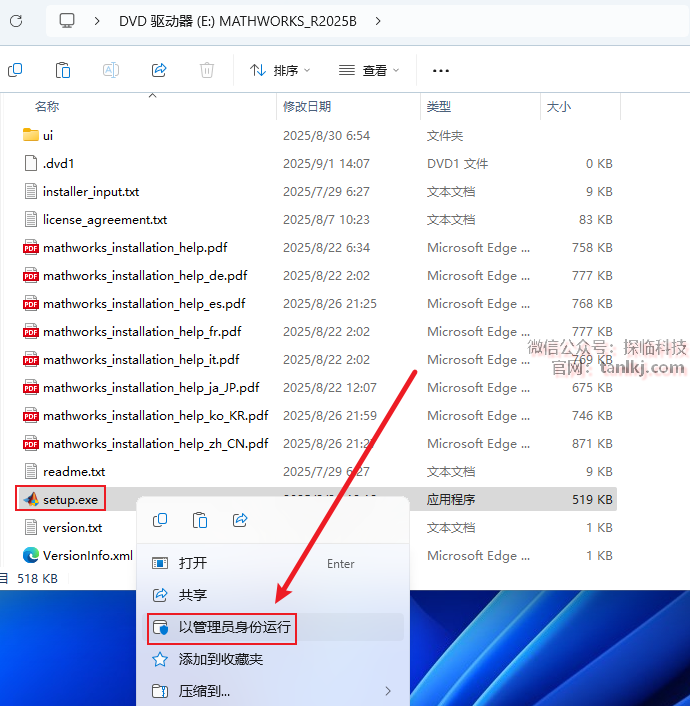This screenshot has width=690, height=706.
Task: Click the installer_input.txt file name
Action: (x=91, y=192)
